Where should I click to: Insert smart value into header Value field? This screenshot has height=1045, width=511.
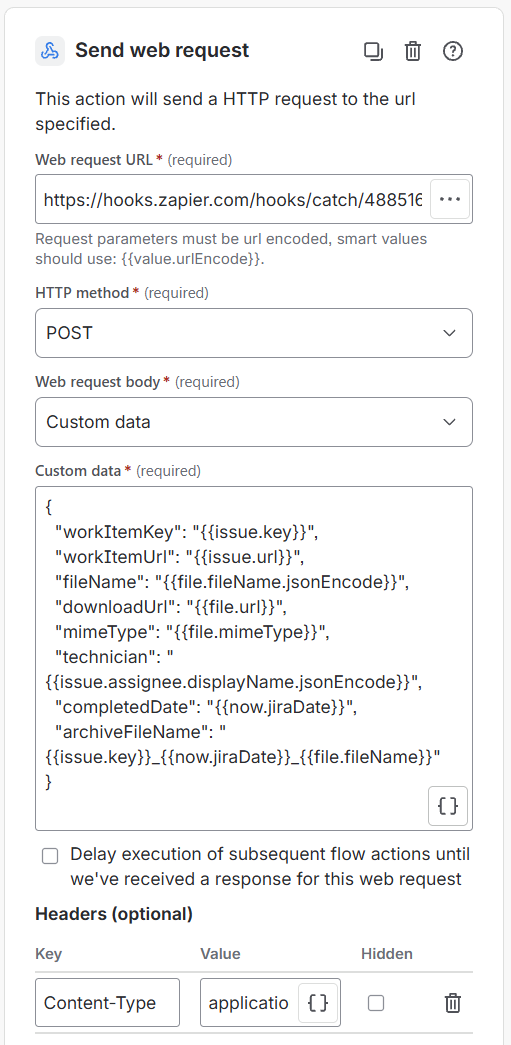318,1002
